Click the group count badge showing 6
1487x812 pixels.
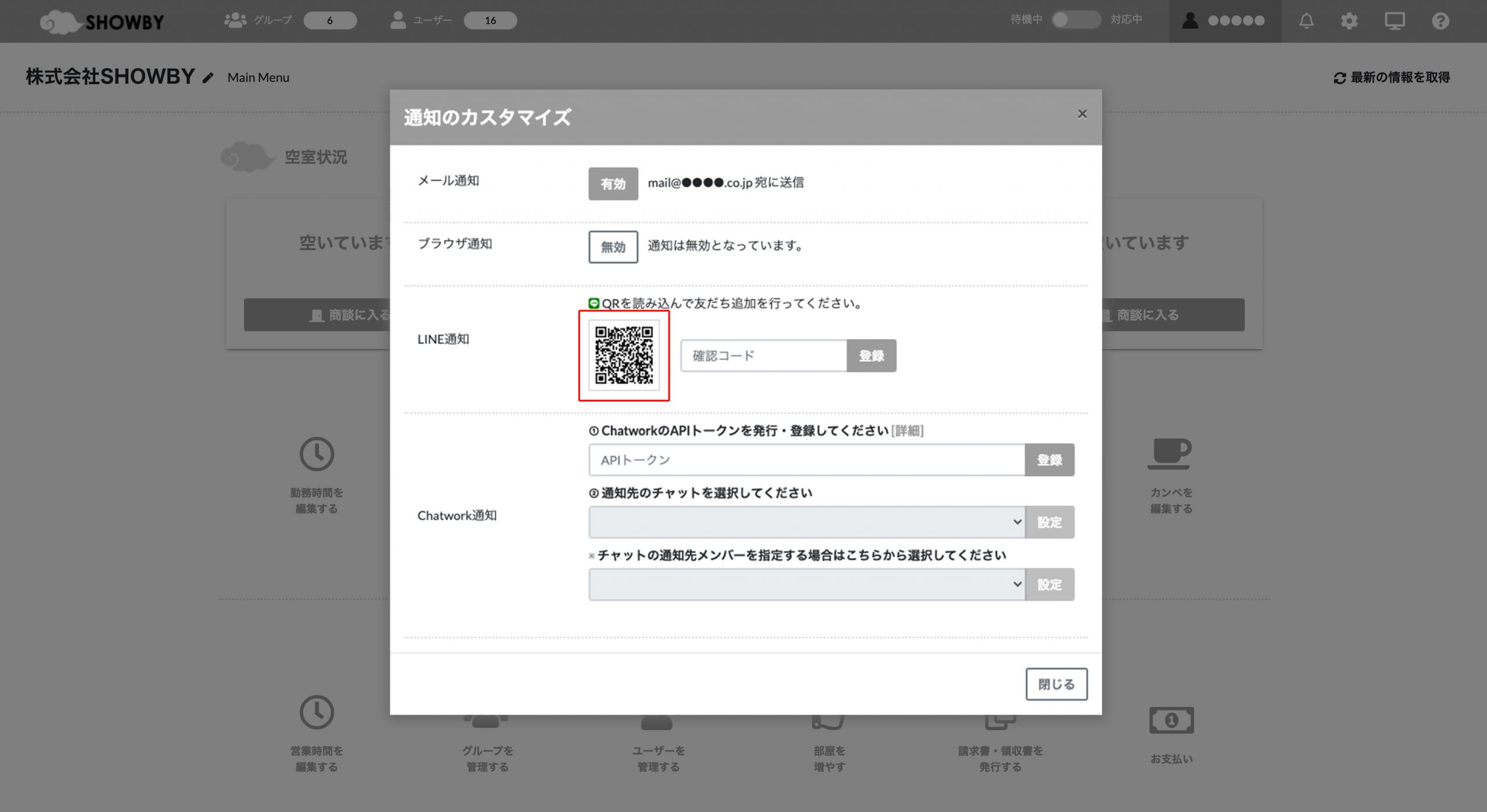coord(330,20)
